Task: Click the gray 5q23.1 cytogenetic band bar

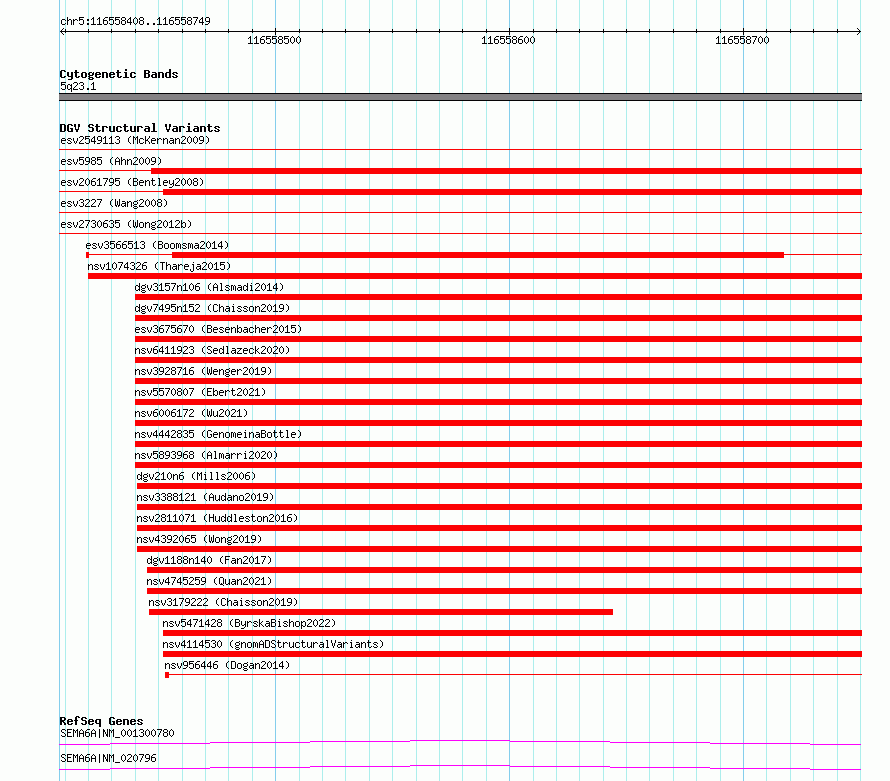Action: [460, 97]
